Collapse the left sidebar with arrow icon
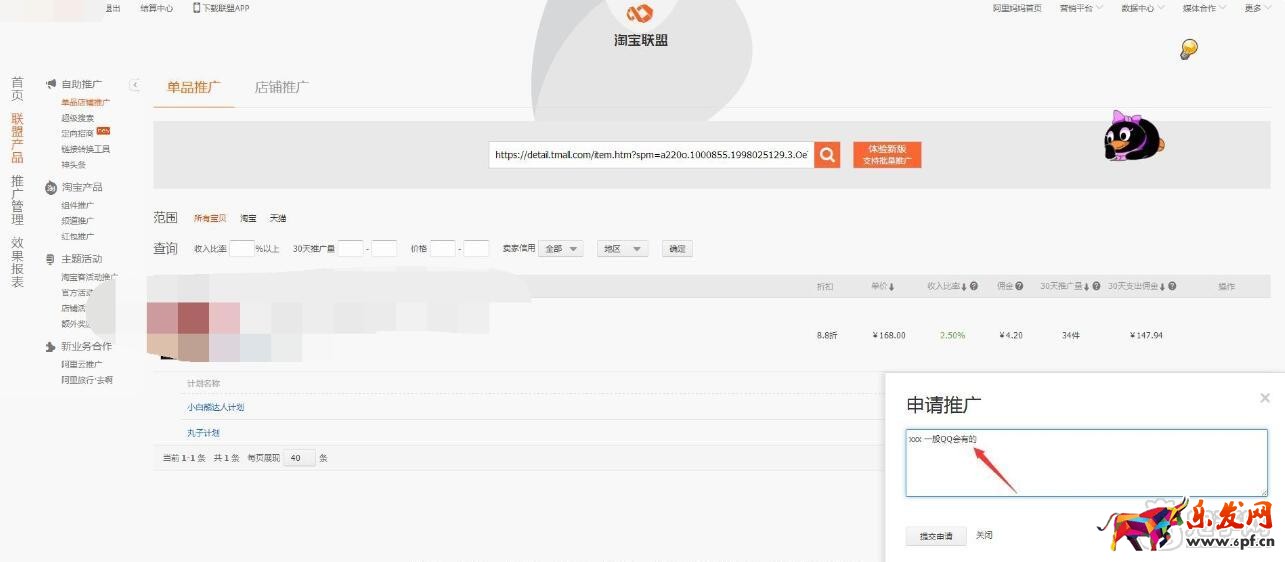 click(x=135, y=85)
